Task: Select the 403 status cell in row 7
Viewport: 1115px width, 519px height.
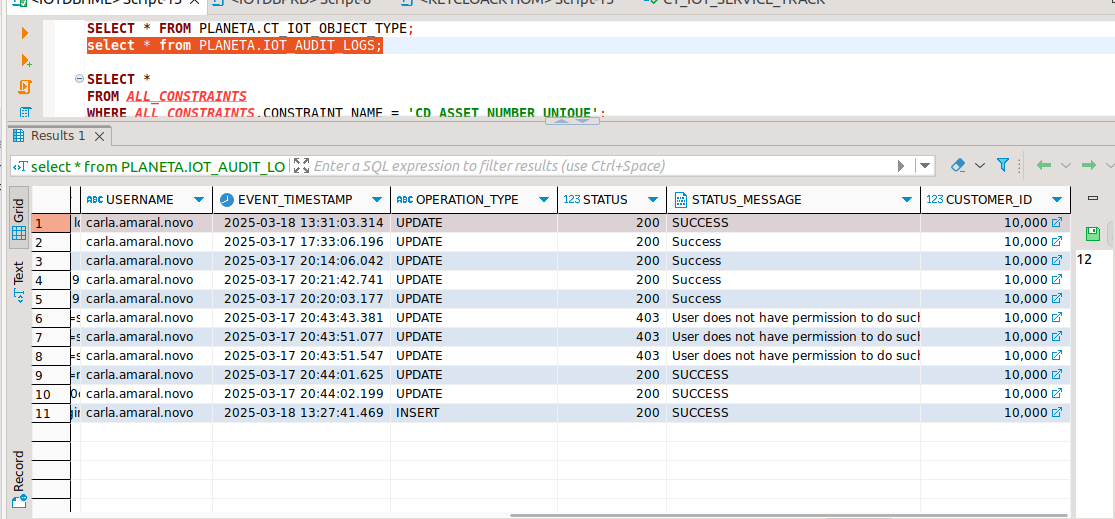Action: (x=612, y=336)
